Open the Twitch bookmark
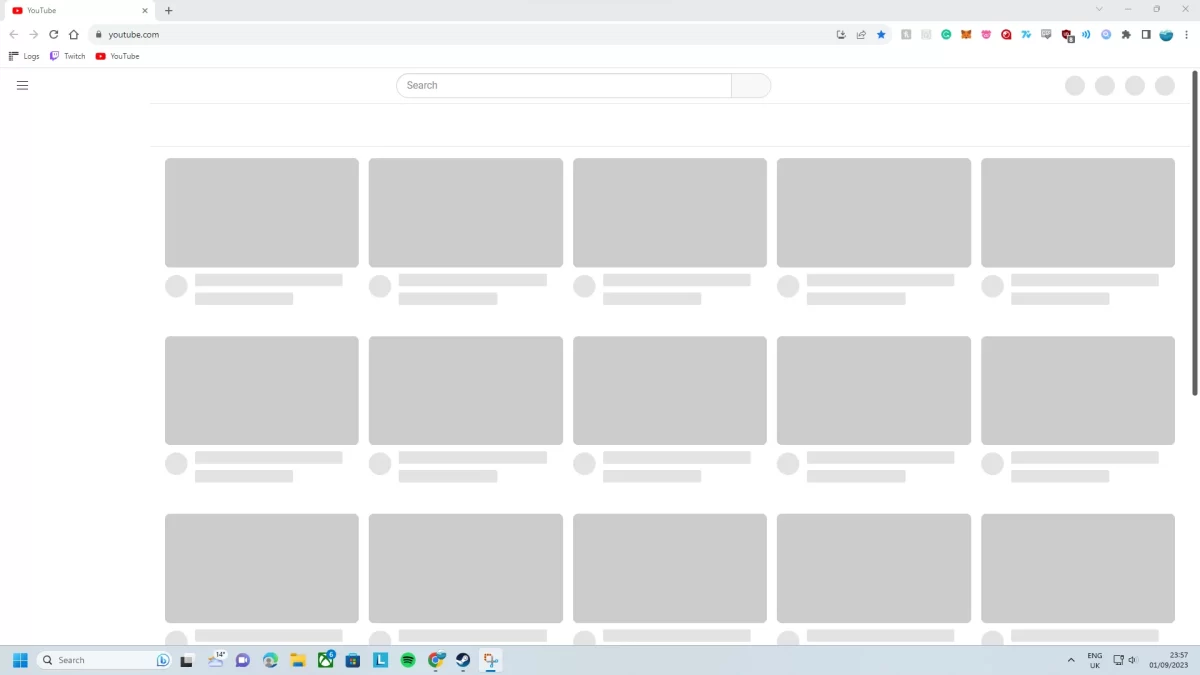The height and width of the screenshot is (675, 1200). (x=67, y=56)
